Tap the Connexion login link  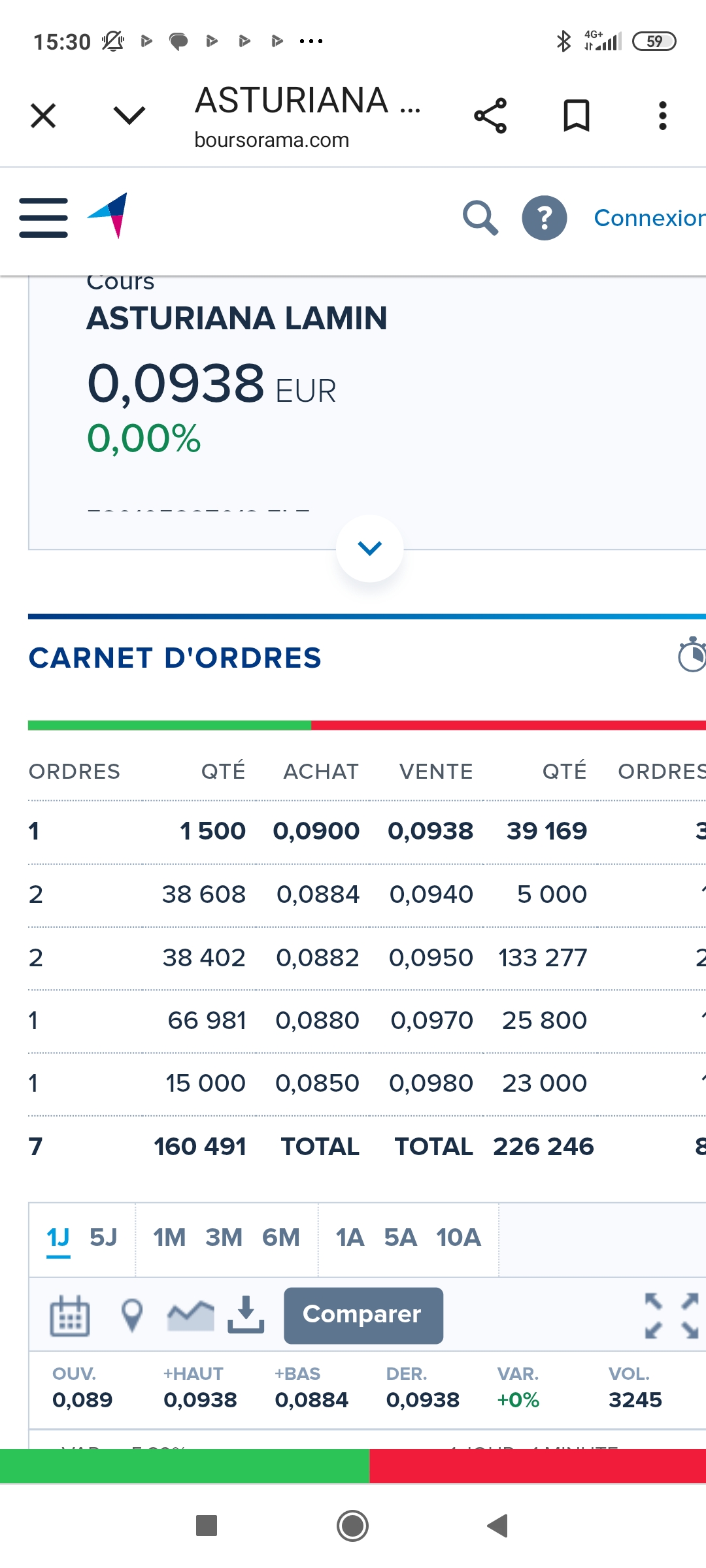[648, 218]
